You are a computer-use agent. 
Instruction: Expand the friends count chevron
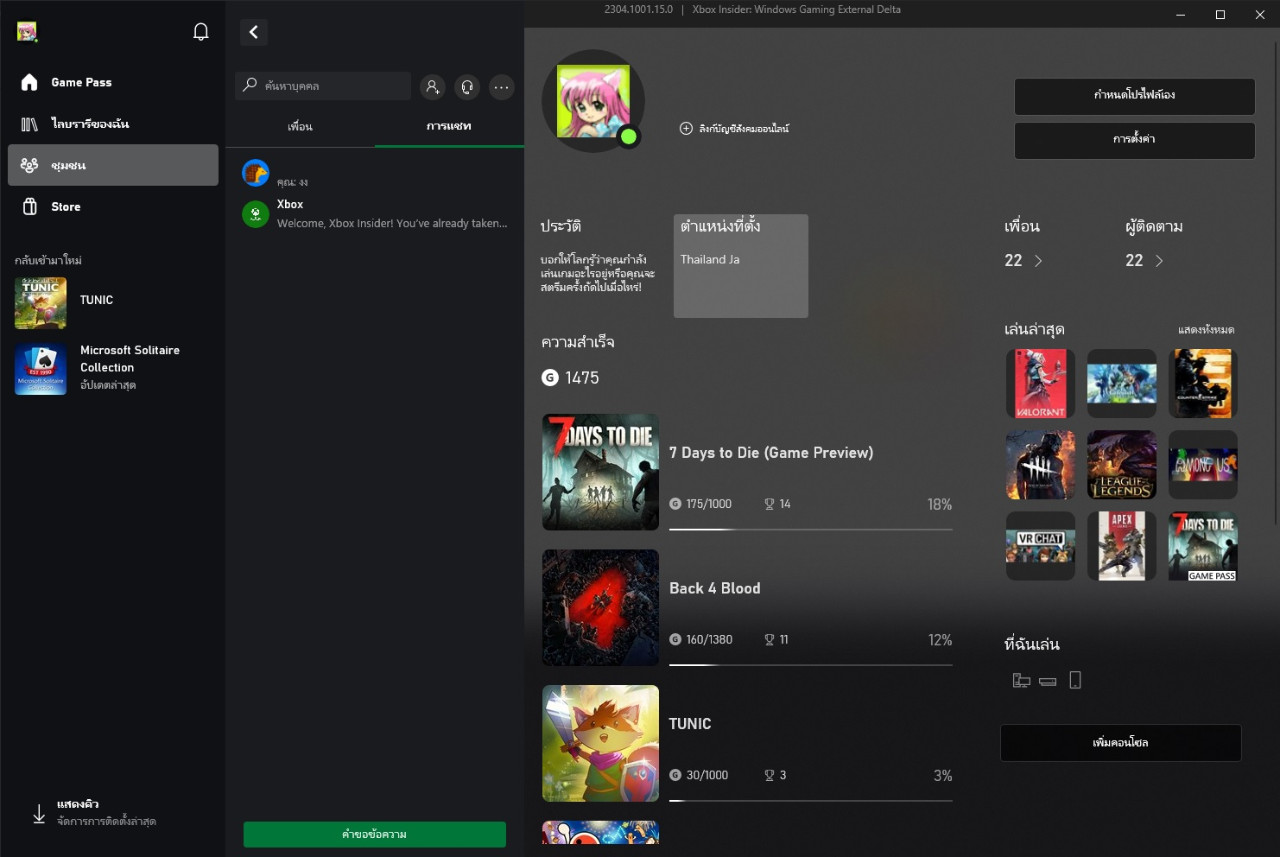1038,261
